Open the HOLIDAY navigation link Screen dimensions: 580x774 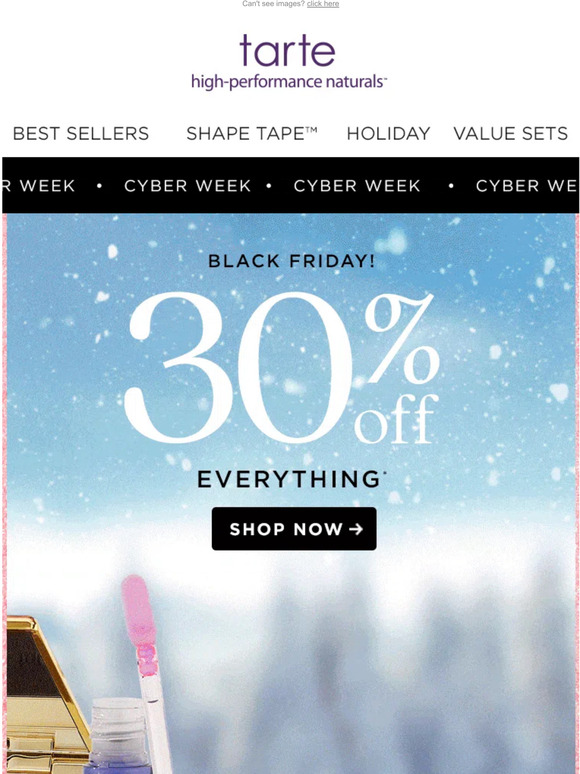click(x=388, y=133)
